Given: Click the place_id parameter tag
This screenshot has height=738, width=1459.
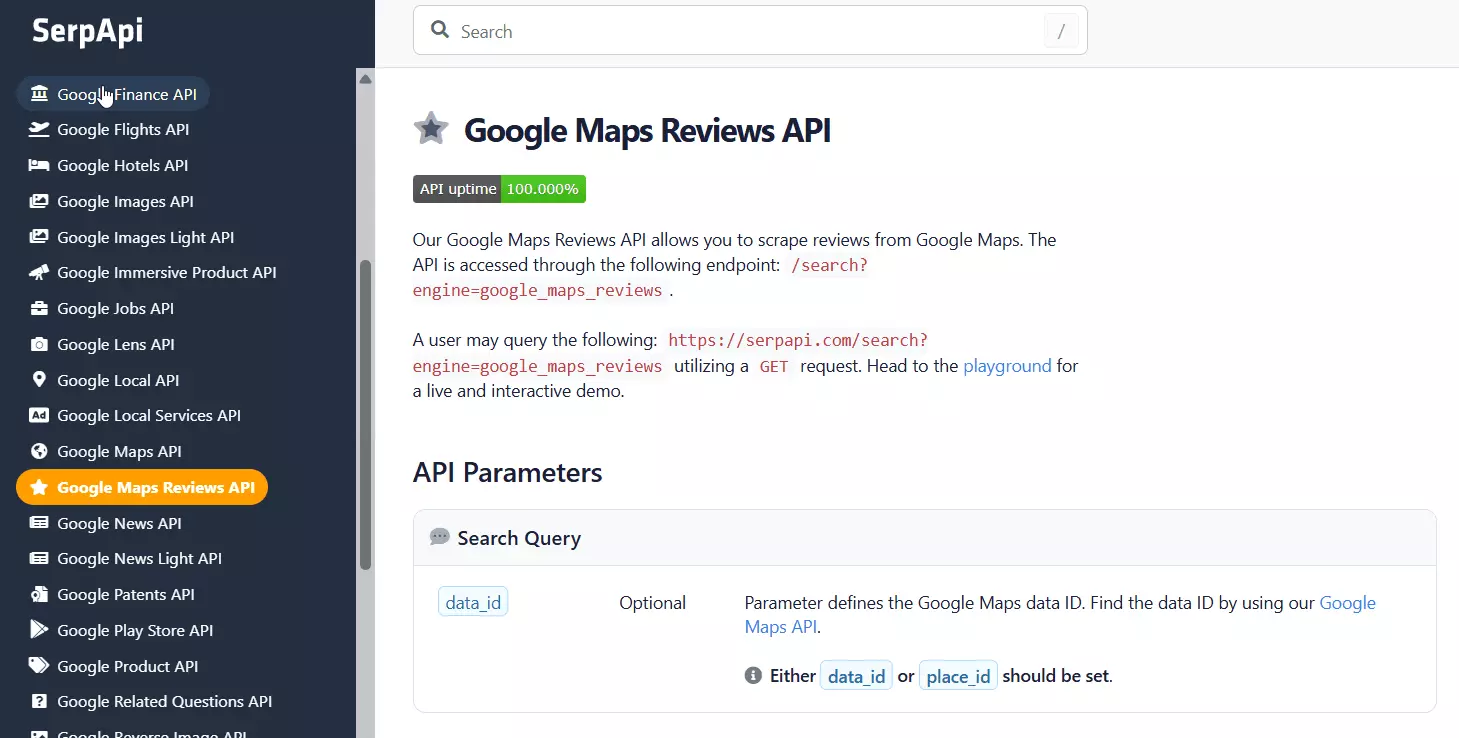Looking at the screenshot, I should (958, 677).
